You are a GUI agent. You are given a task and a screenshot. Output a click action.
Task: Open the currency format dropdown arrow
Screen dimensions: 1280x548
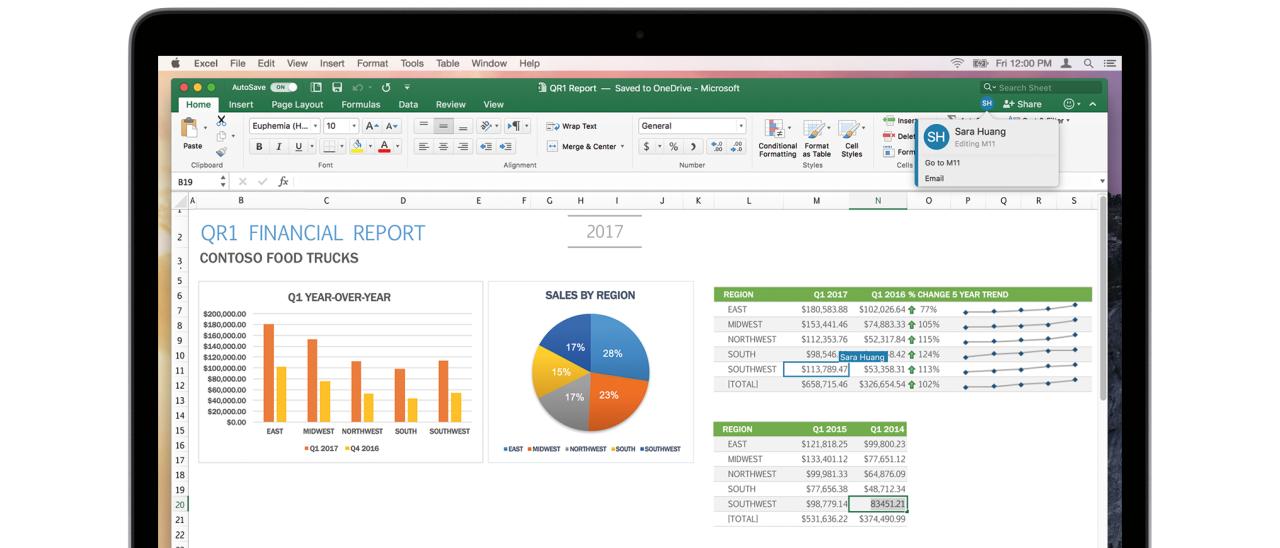point(658,146)
